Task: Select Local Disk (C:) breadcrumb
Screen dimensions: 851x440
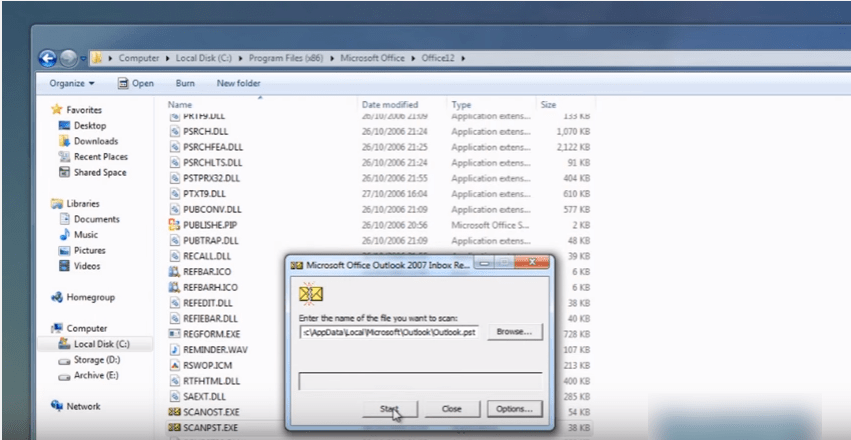Action: (204, 58)
